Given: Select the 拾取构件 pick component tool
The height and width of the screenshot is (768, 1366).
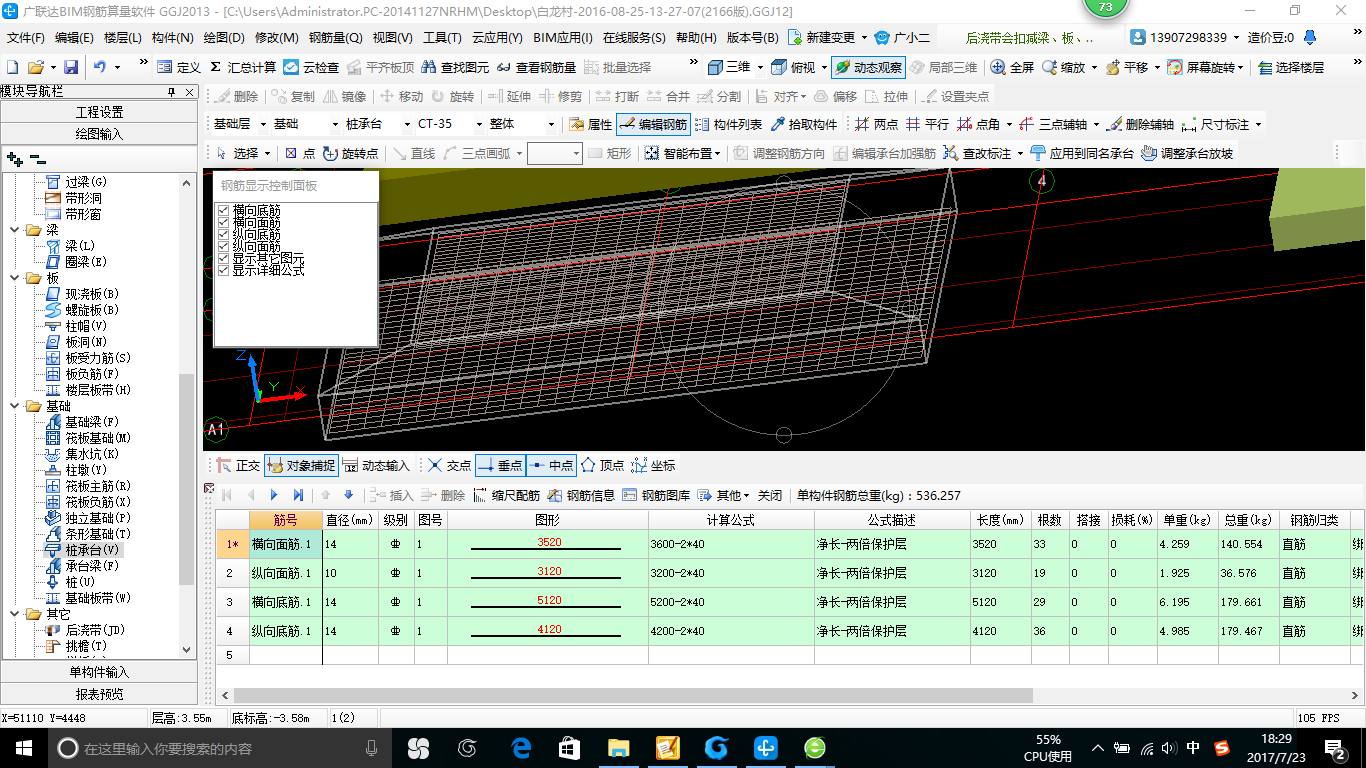Looking at the screenshot, I should pos(805,125).
